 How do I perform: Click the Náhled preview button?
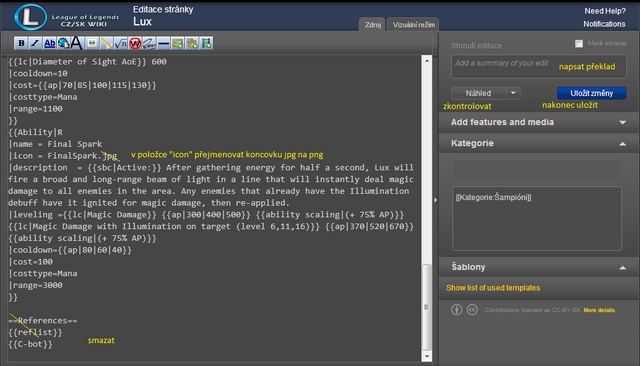pos(478,93)
